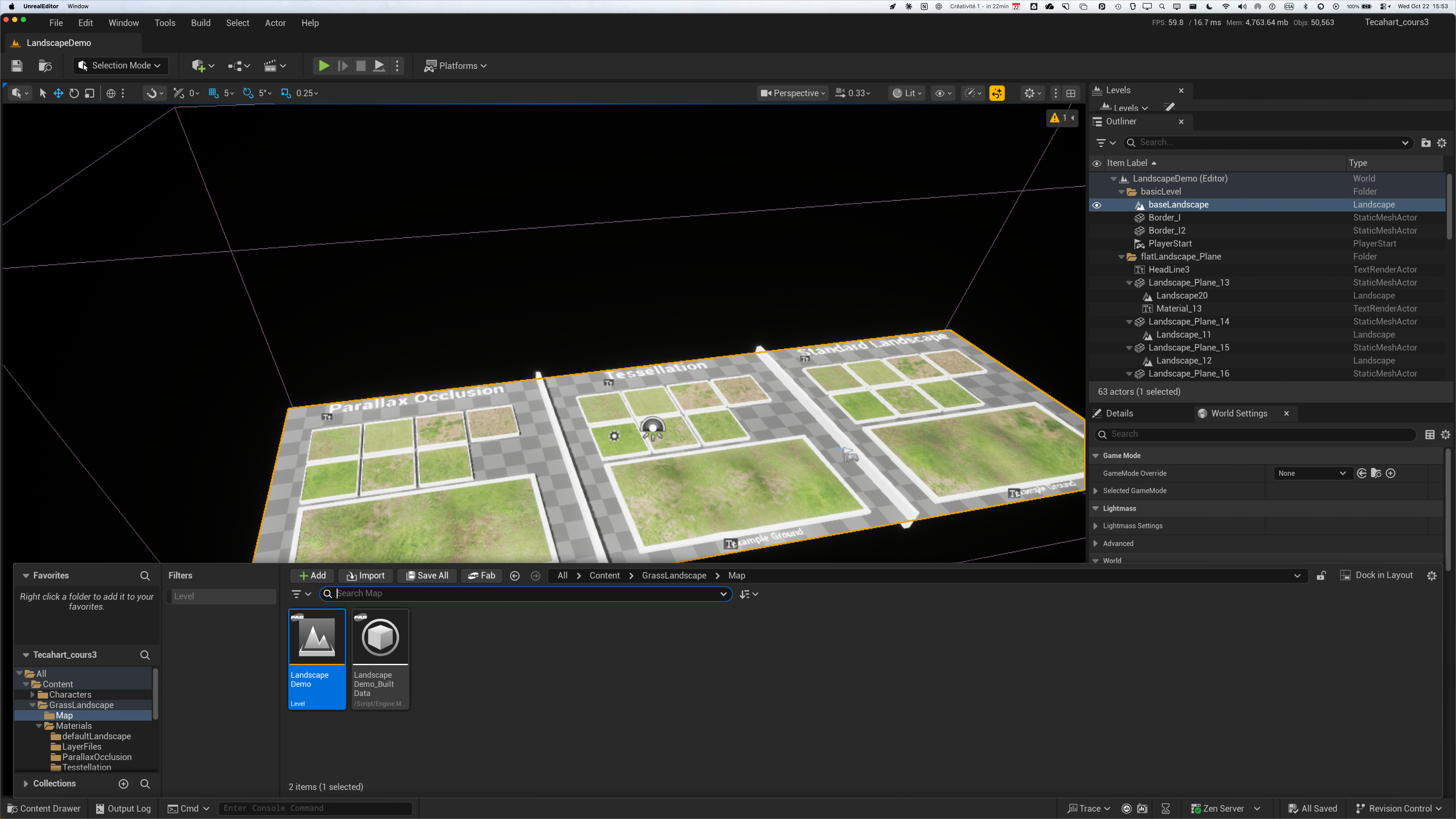Screen dimensions: 1456x819
Task: Hide baseLandscape with its eye icon
Action: 1097,205
